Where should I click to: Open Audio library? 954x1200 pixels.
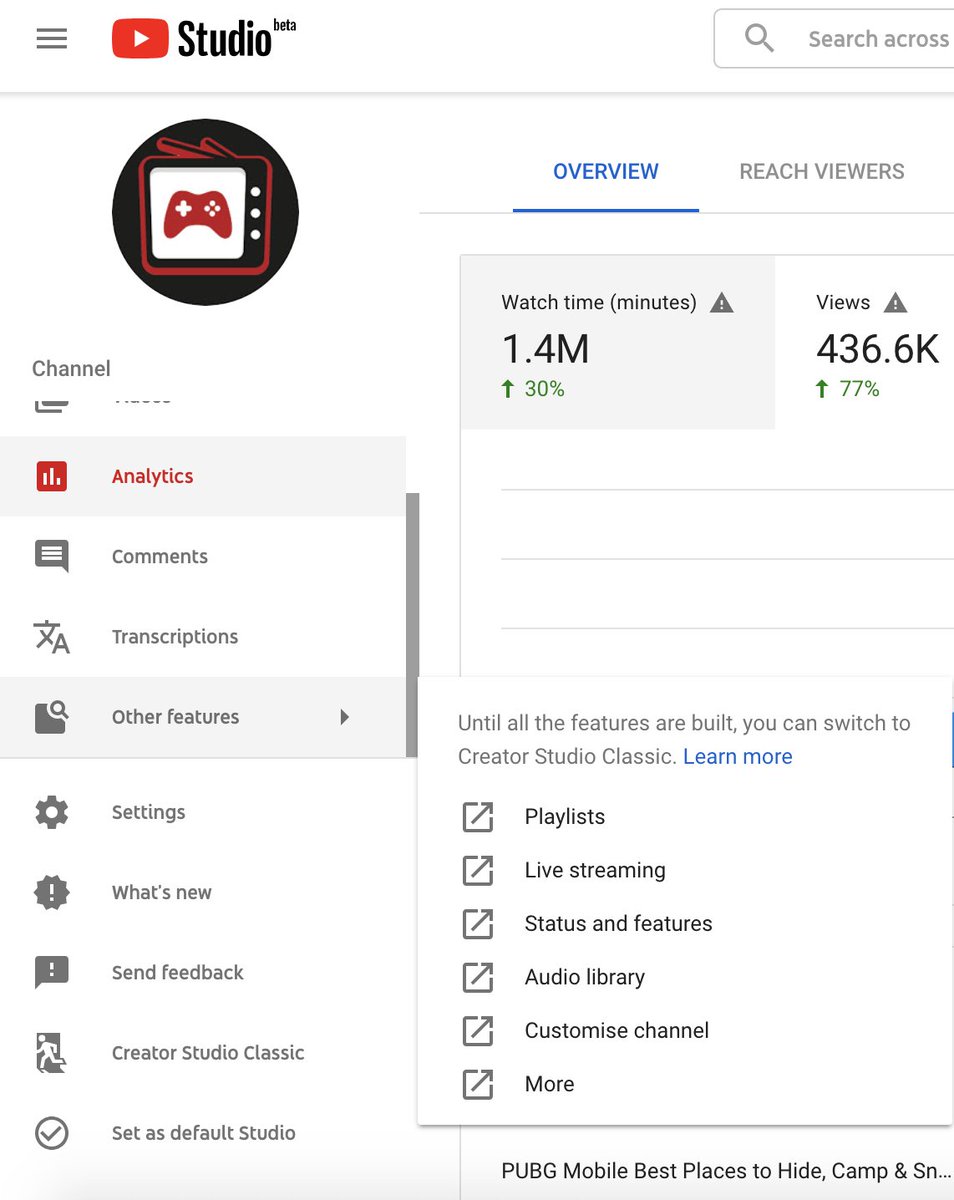coord(585,977)
